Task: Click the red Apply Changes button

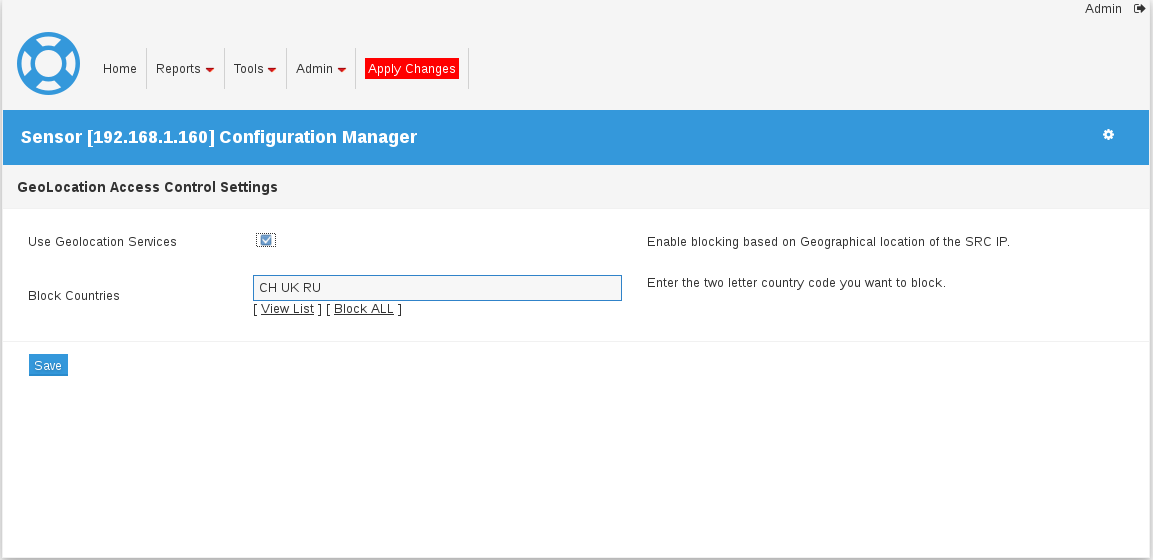Action: pyautogui.click(x=412, y=68)
